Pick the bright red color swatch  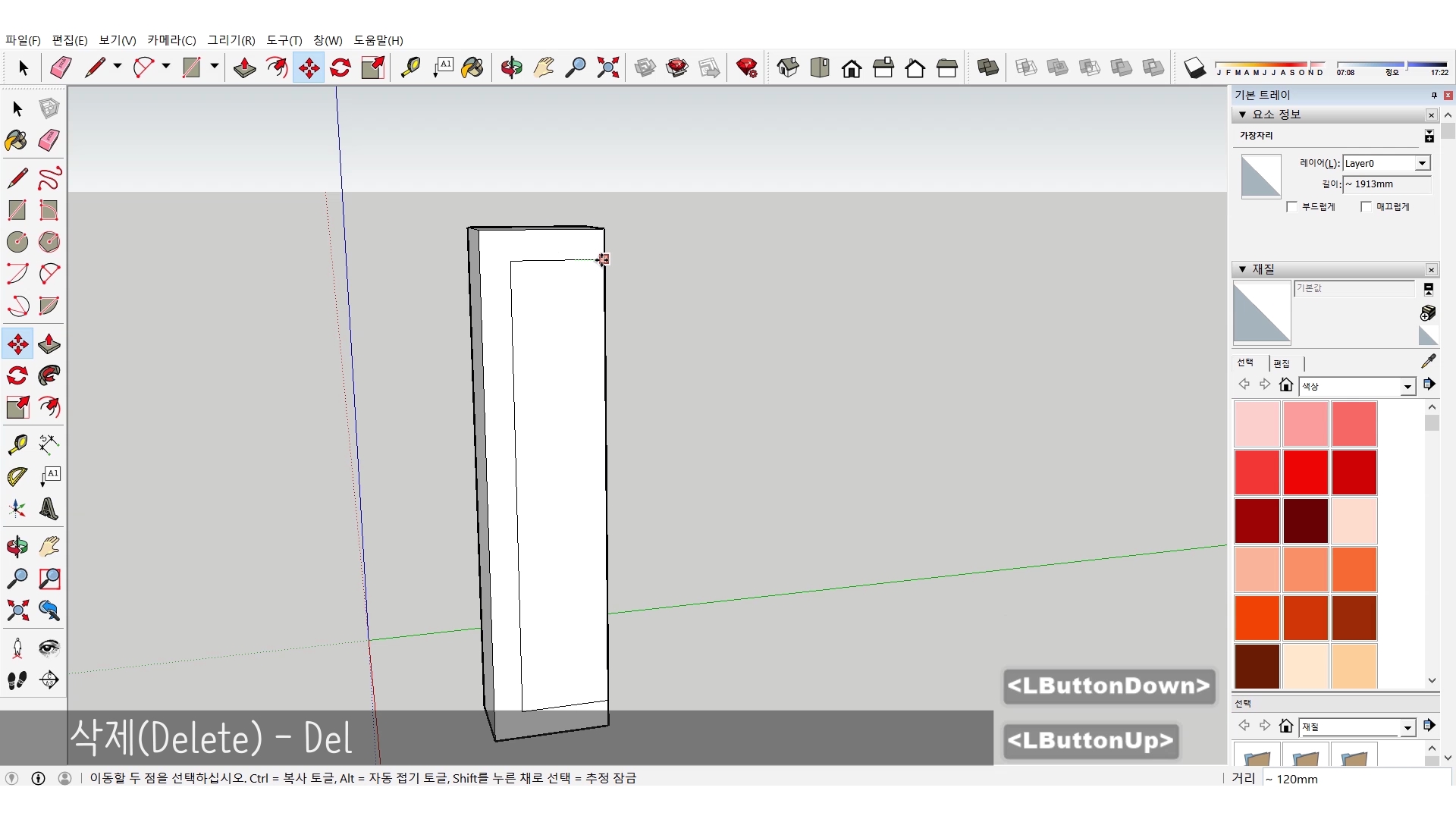[1305, 472]
